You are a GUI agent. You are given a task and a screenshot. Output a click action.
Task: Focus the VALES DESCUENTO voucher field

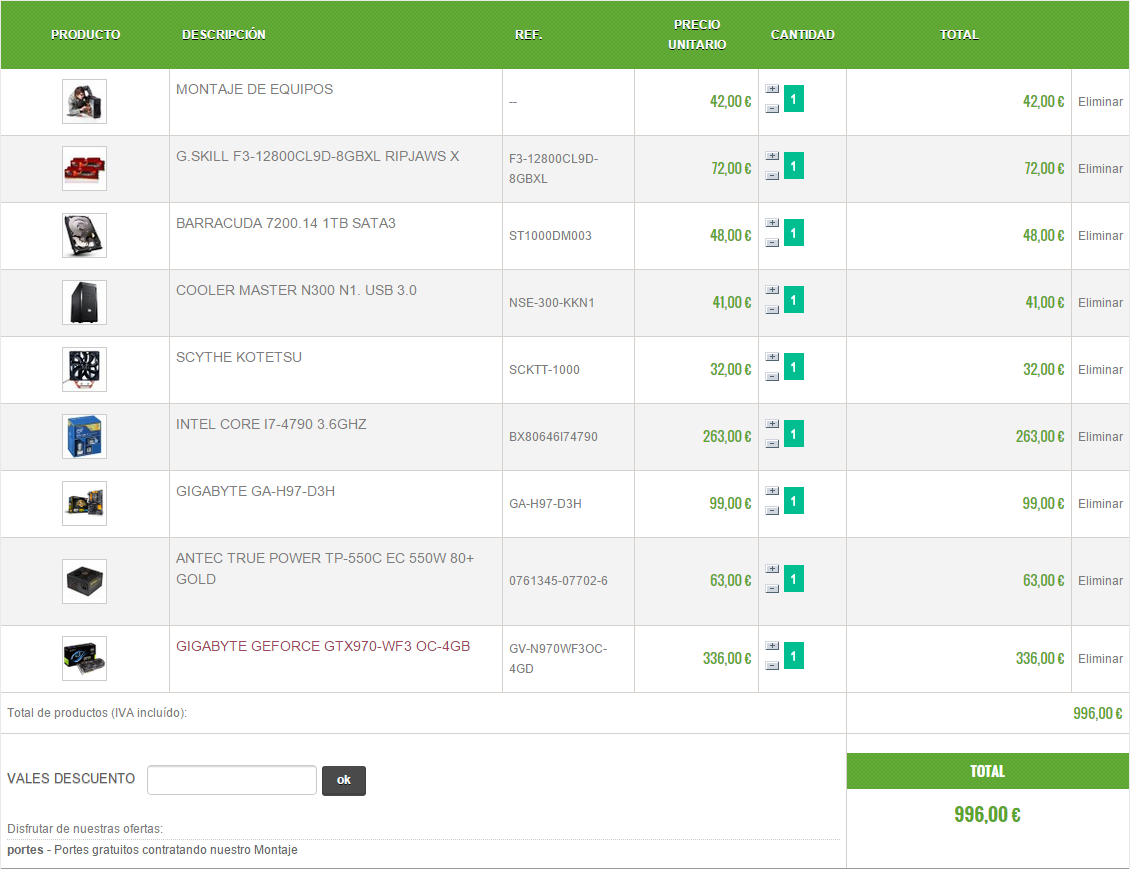(232, 780)
